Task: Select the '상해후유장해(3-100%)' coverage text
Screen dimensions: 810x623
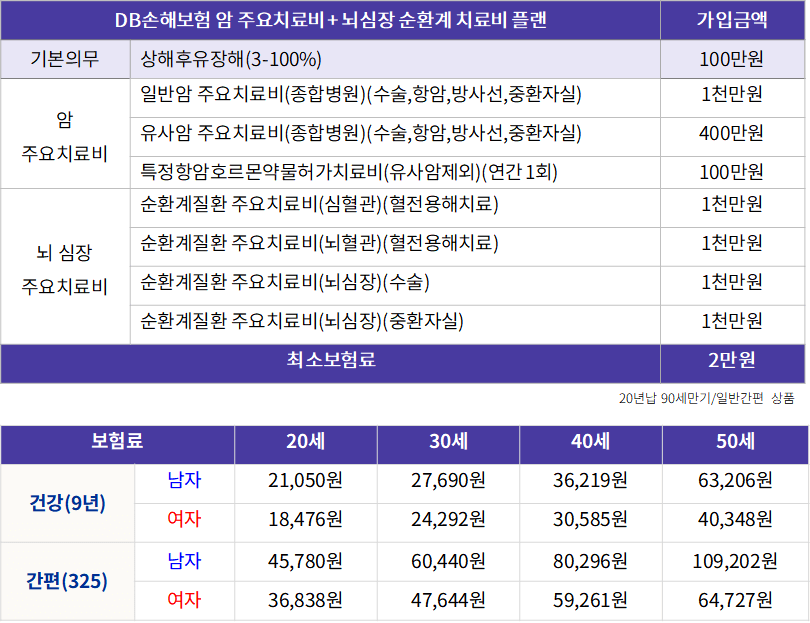Action: (x=231, y=59)
